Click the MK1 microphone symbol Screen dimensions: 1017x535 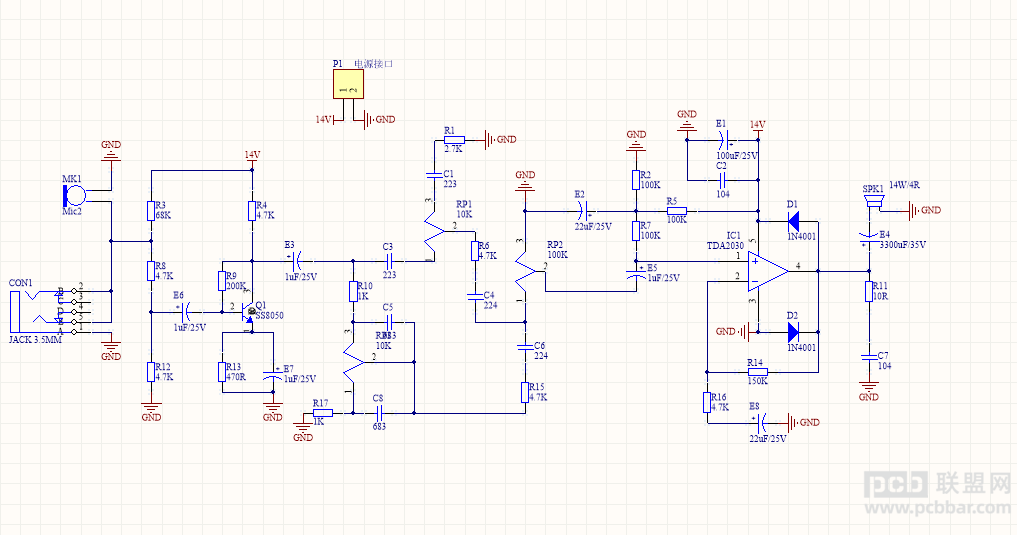pyautogui.click(x=74, y=195)
